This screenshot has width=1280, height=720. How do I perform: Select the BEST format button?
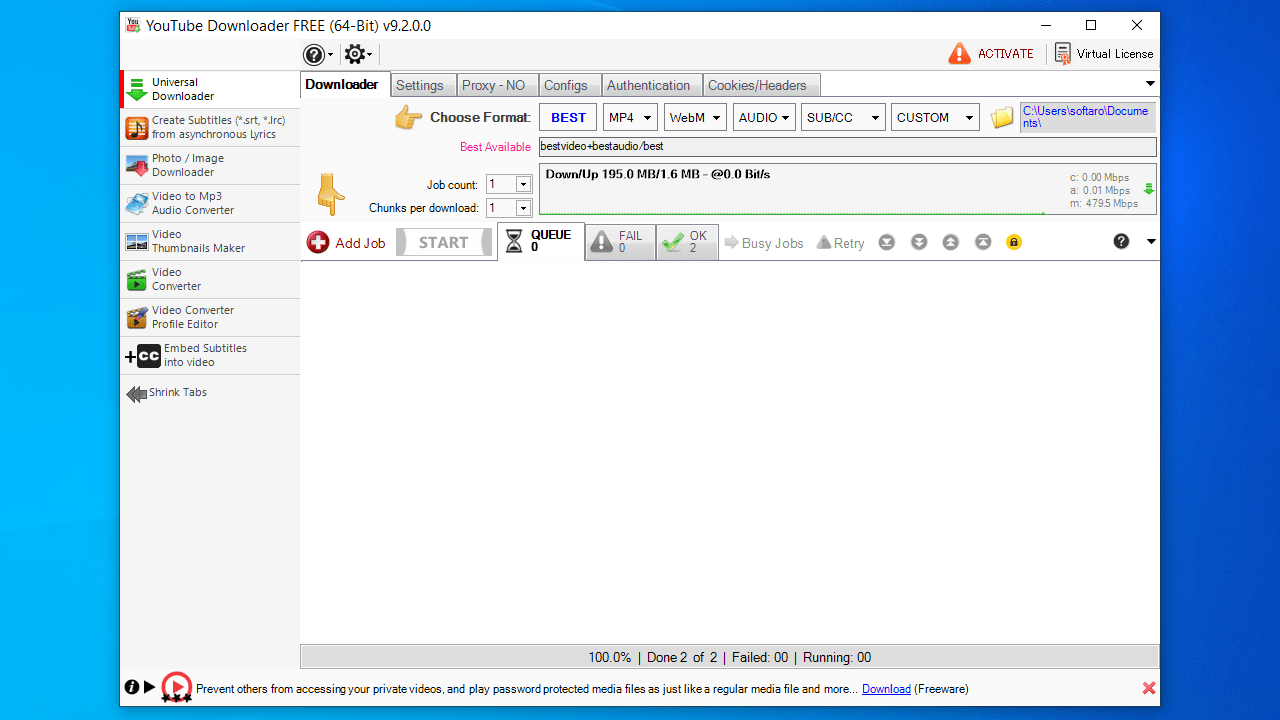(568, 118)
